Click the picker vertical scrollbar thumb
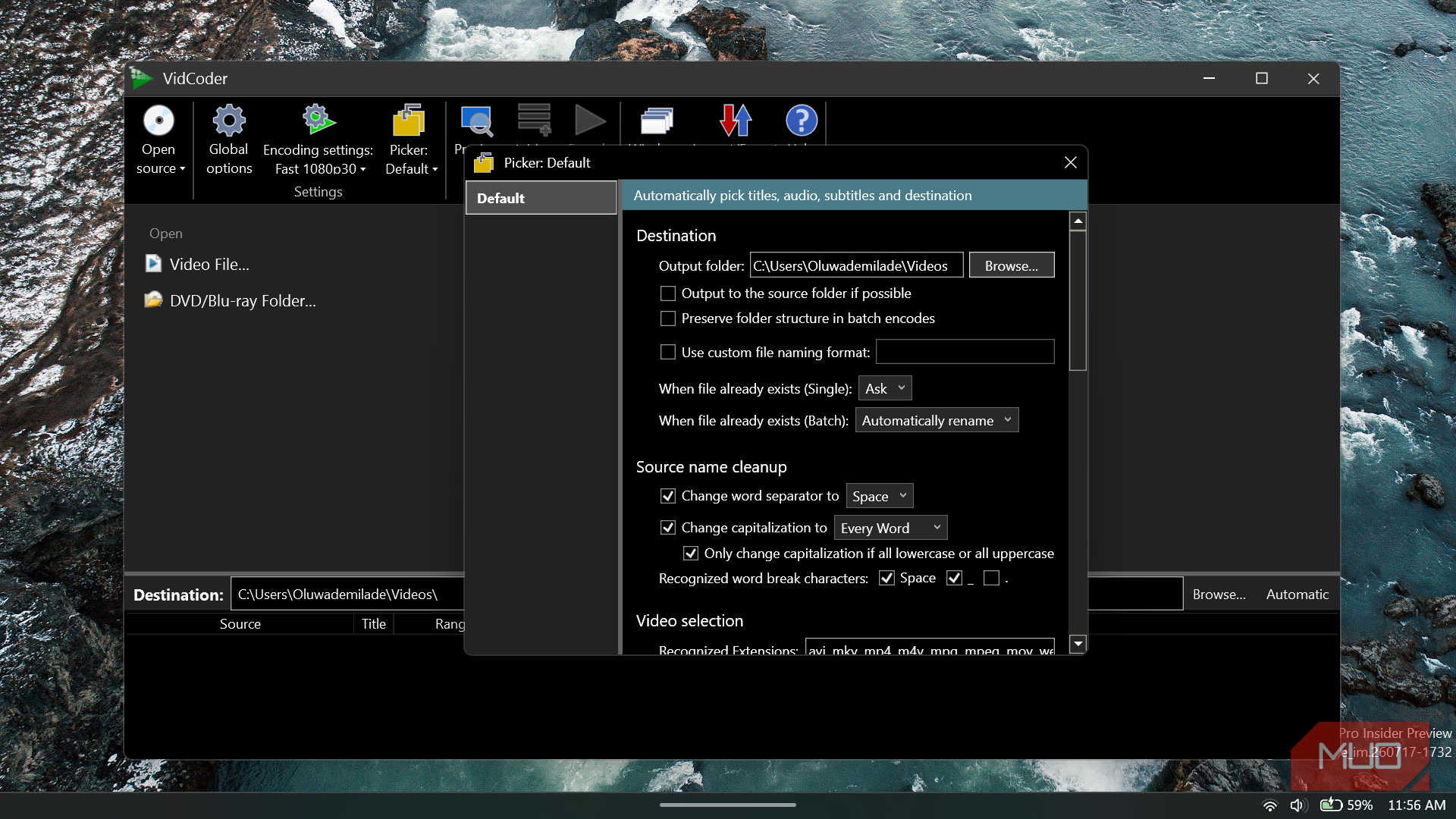Screen dimensions: 1456x819 point(1078,301)
